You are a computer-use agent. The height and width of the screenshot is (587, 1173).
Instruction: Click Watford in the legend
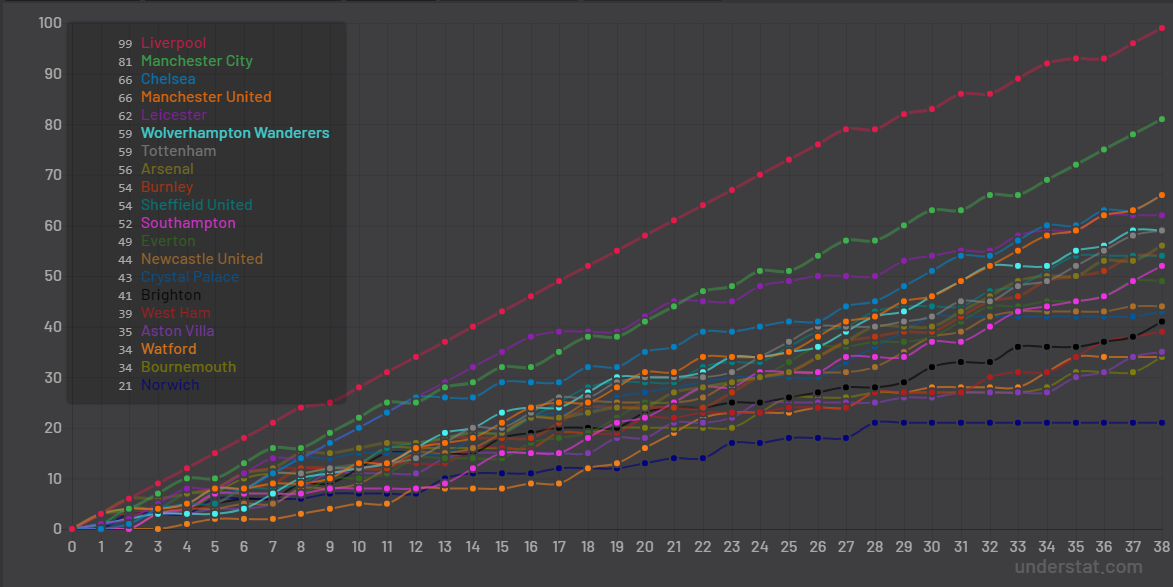click(x=169, y=348)
